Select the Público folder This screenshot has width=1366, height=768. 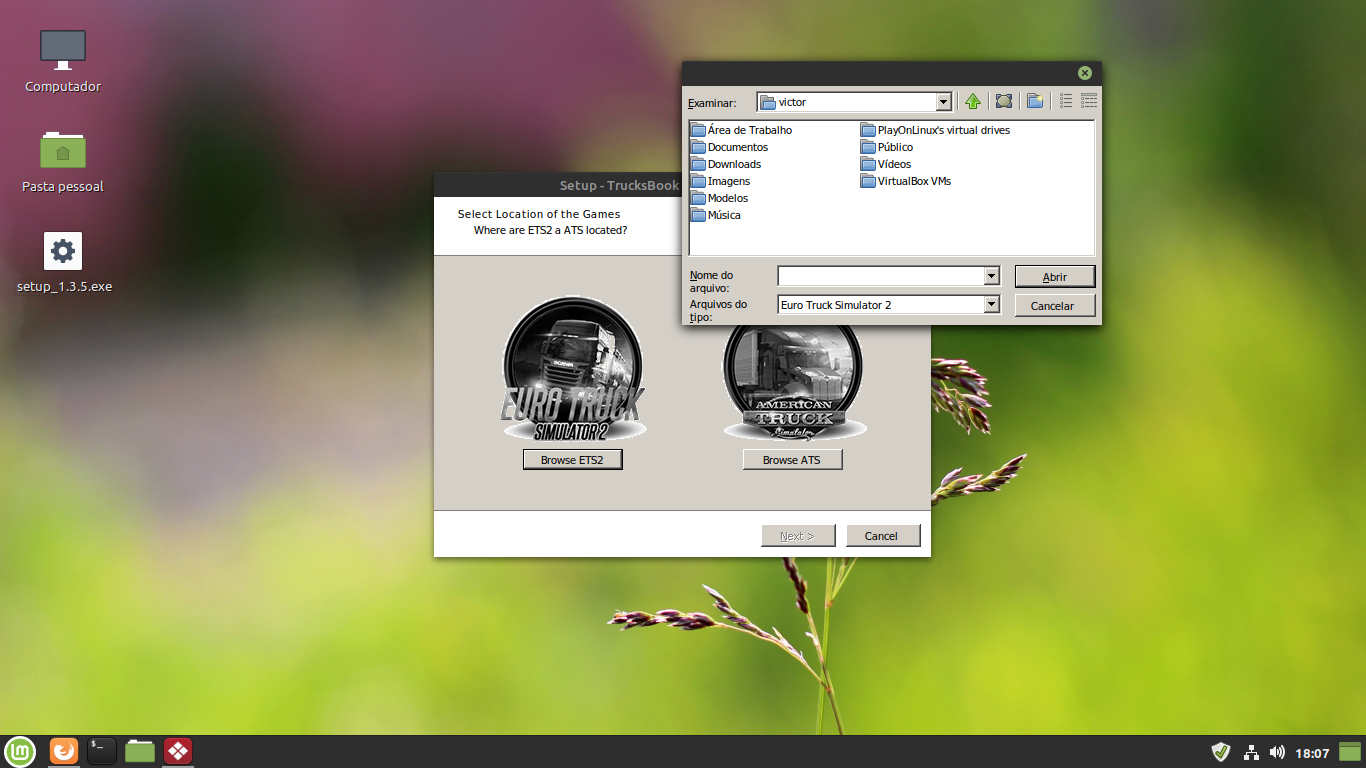pos(887,147)
